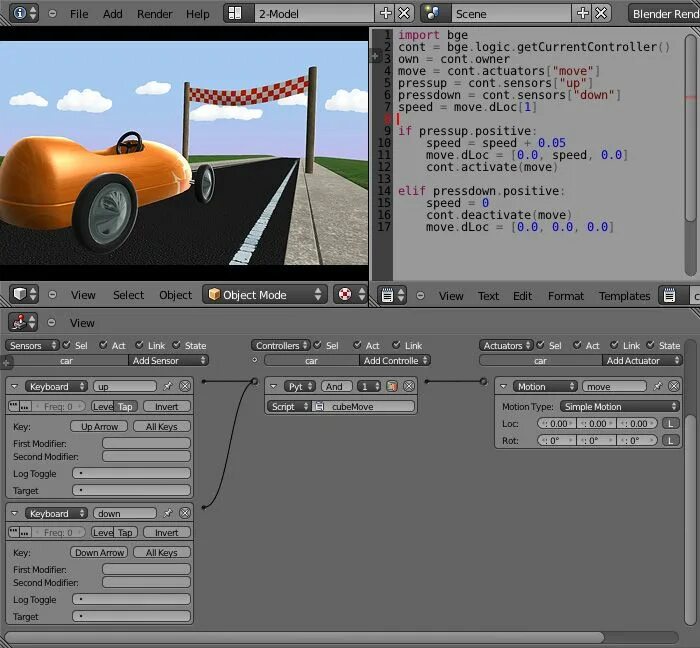Screen dimensions: 700x648
Task: Remove the move motion actuator
Action: pos(674,386)
